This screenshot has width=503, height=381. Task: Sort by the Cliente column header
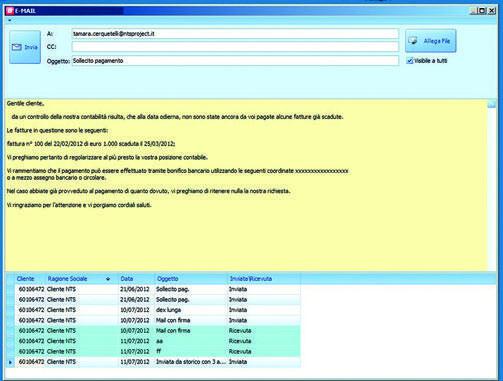(30, 279)
